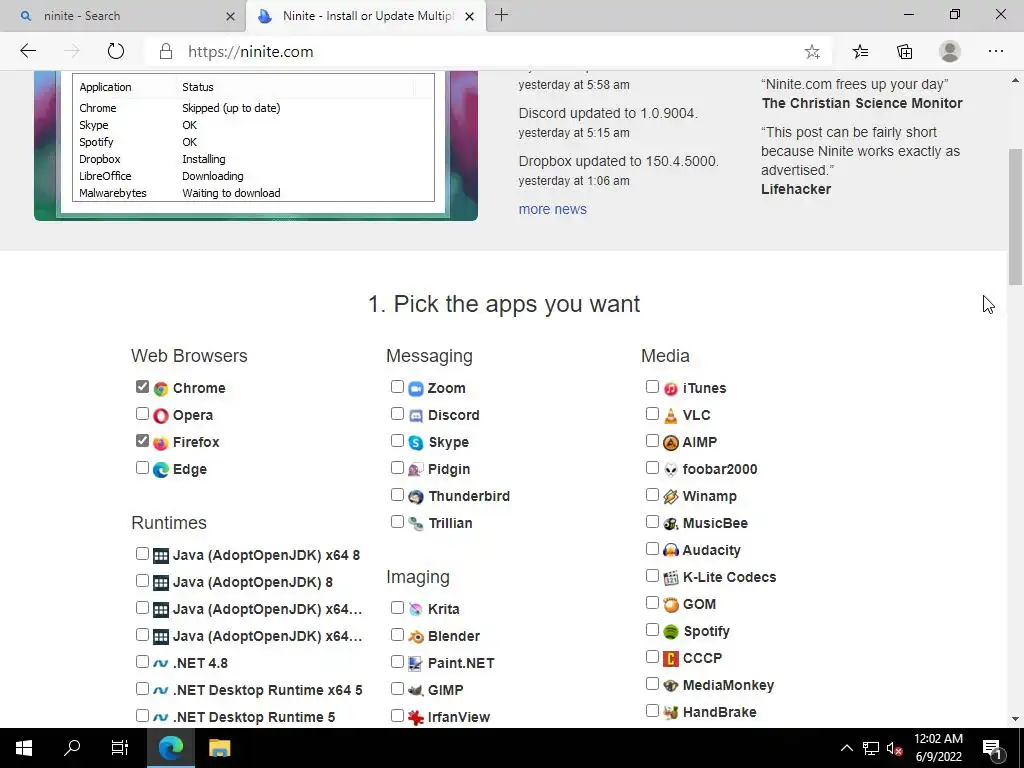The image size is (1024, 768).
Task: Click the network tray icon
Action: [871, 748]
